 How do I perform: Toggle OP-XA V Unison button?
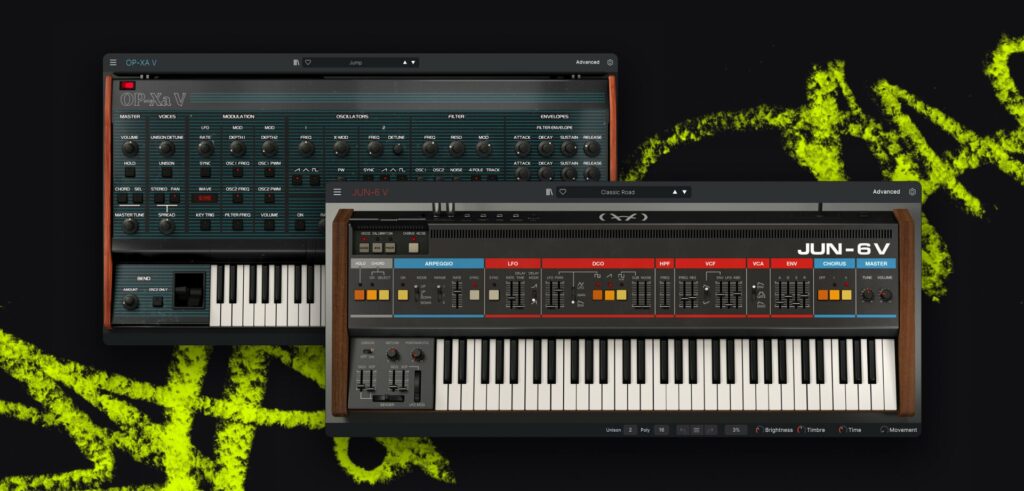coord(167,172)
